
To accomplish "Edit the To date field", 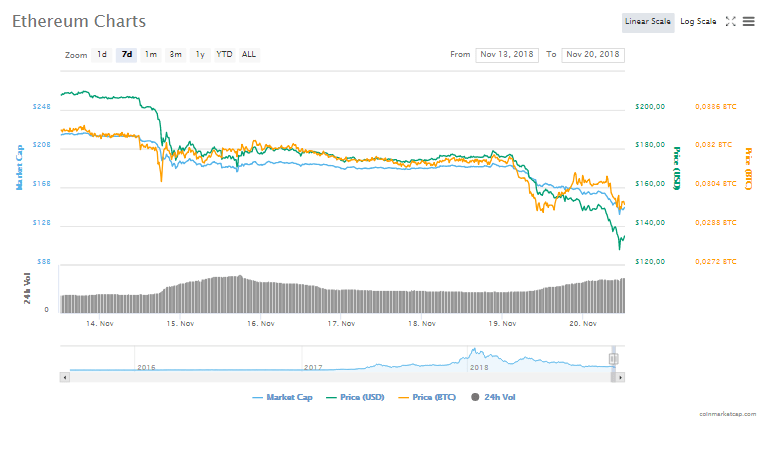I will [593, 55].
